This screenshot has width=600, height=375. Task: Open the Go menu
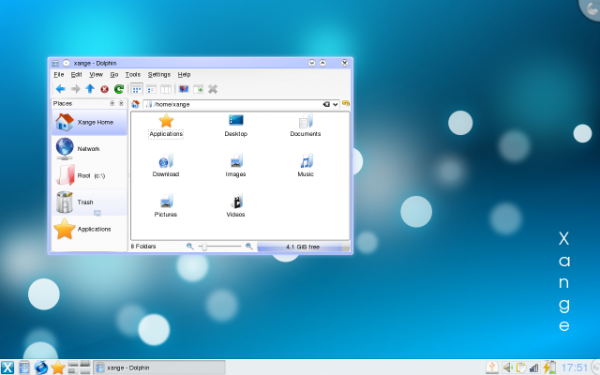coord(114,75)
